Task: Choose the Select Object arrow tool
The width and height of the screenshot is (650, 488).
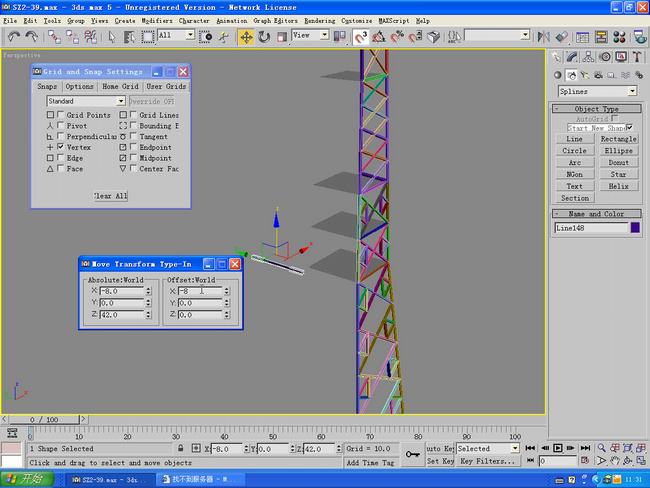Action: 111,37
